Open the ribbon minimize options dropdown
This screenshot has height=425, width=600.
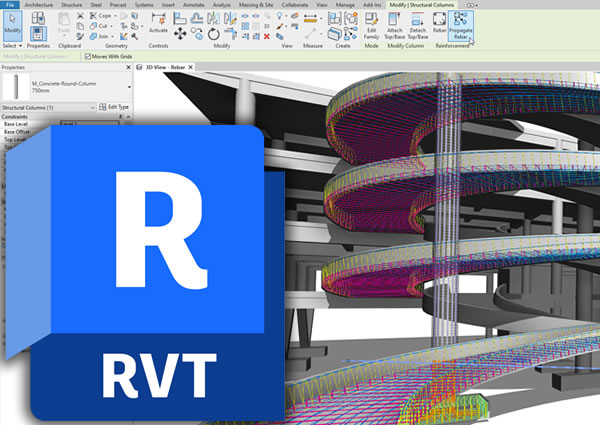coord(476,5)
